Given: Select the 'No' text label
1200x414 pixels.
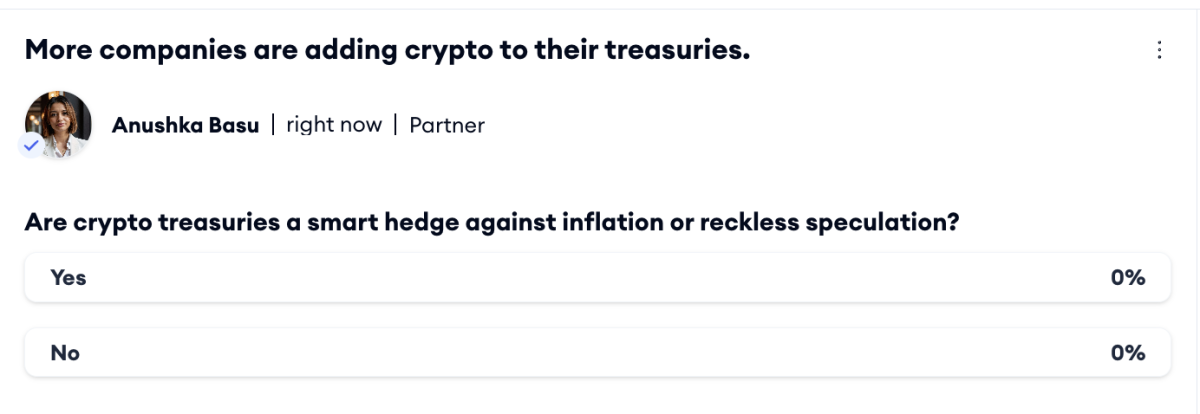Looking at the screenshot, I should (x=65, y=353).
